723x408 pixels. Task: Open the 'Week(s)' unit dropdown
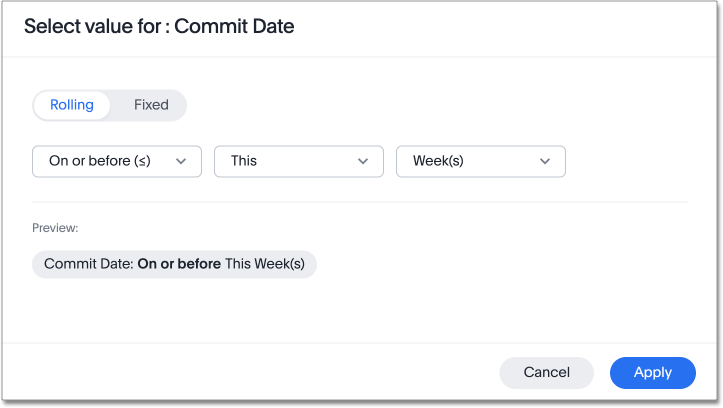pos(480,161)
